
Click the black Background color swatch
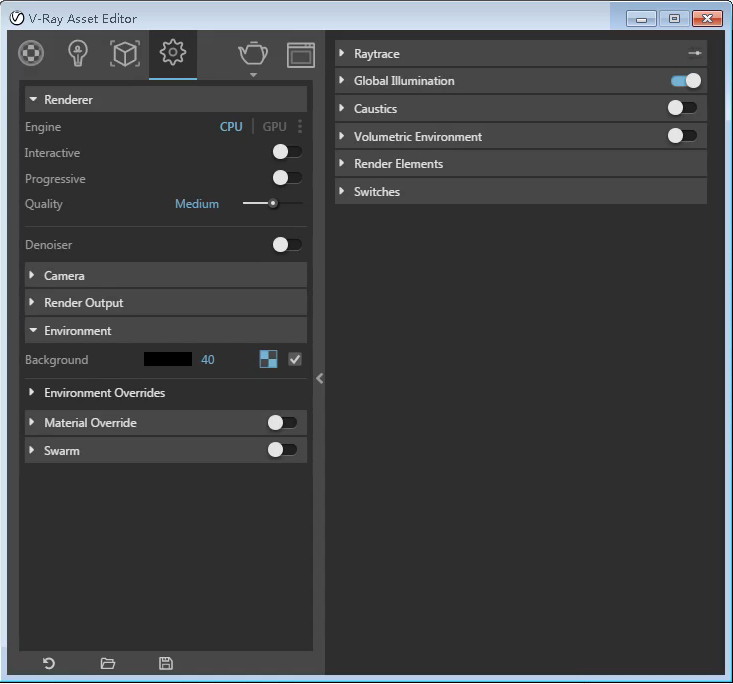pos(168,359)
